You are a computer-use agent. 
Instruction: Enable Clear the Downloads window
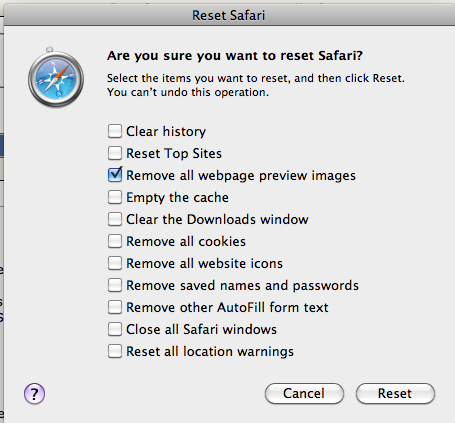pyautogui.click(x=115, y=219)
